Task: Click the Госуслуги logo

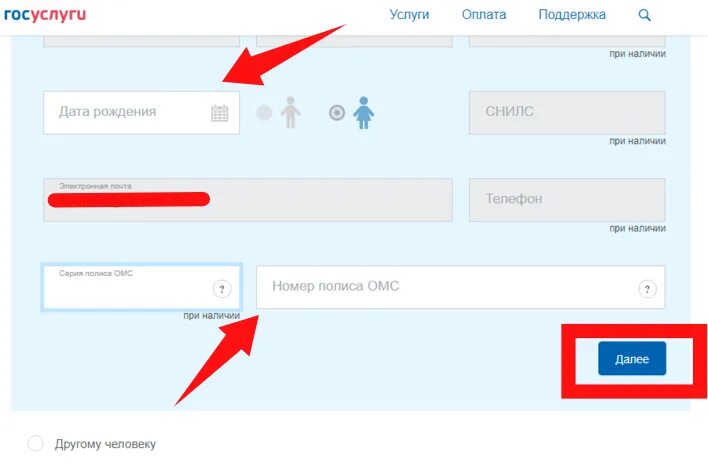Action: [45, 14]
